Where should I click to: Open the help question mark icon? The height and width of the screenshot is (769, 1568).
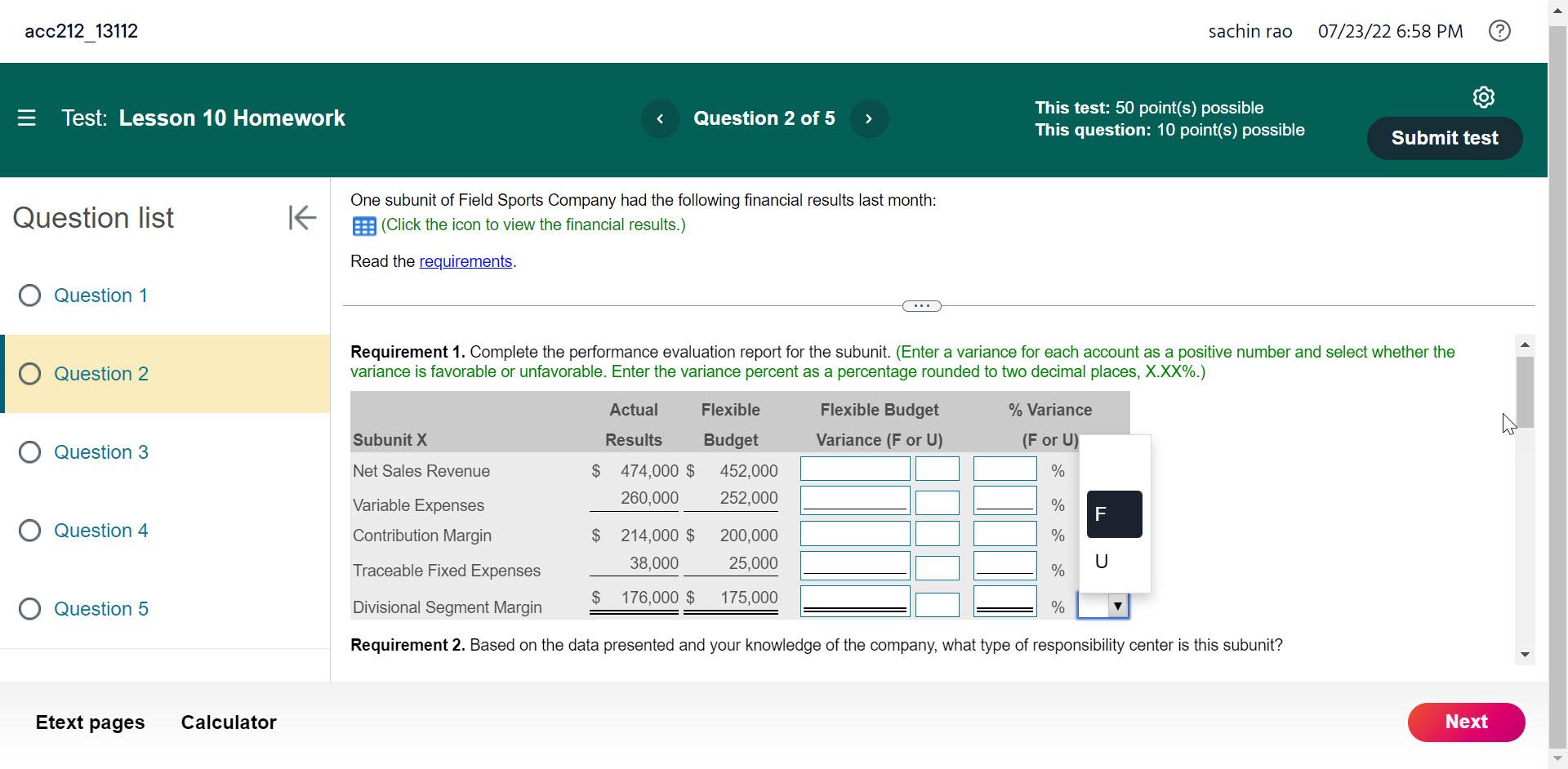click(1499, 31)
